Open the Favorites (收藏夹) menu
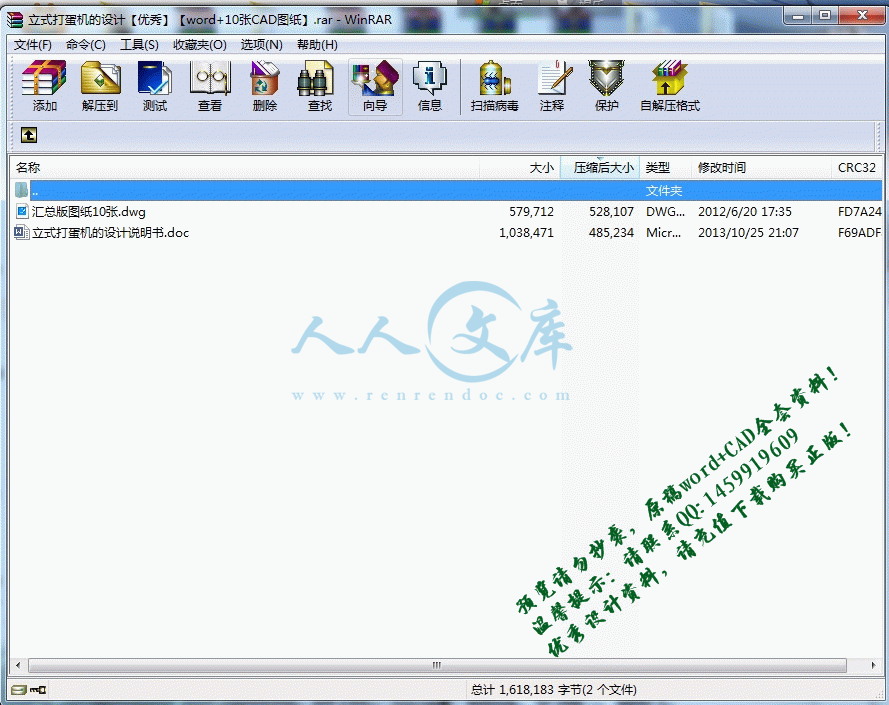The image size is (889, 705). tap(200, 45)
